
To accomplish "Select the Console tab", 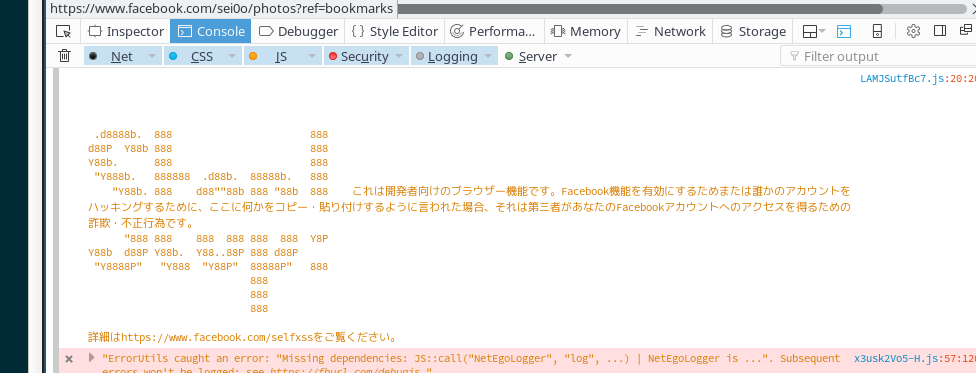I will click(210, 31).
